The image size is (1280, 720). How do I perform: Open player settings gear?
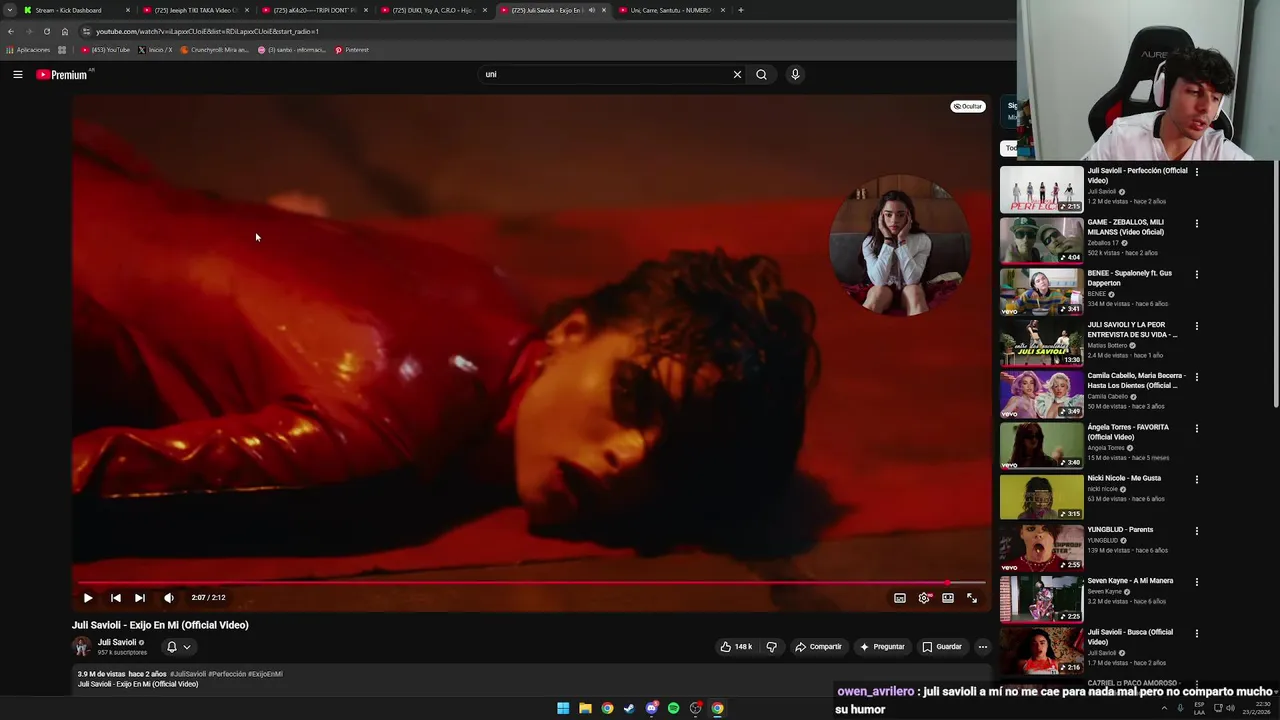tap(924, 598)
